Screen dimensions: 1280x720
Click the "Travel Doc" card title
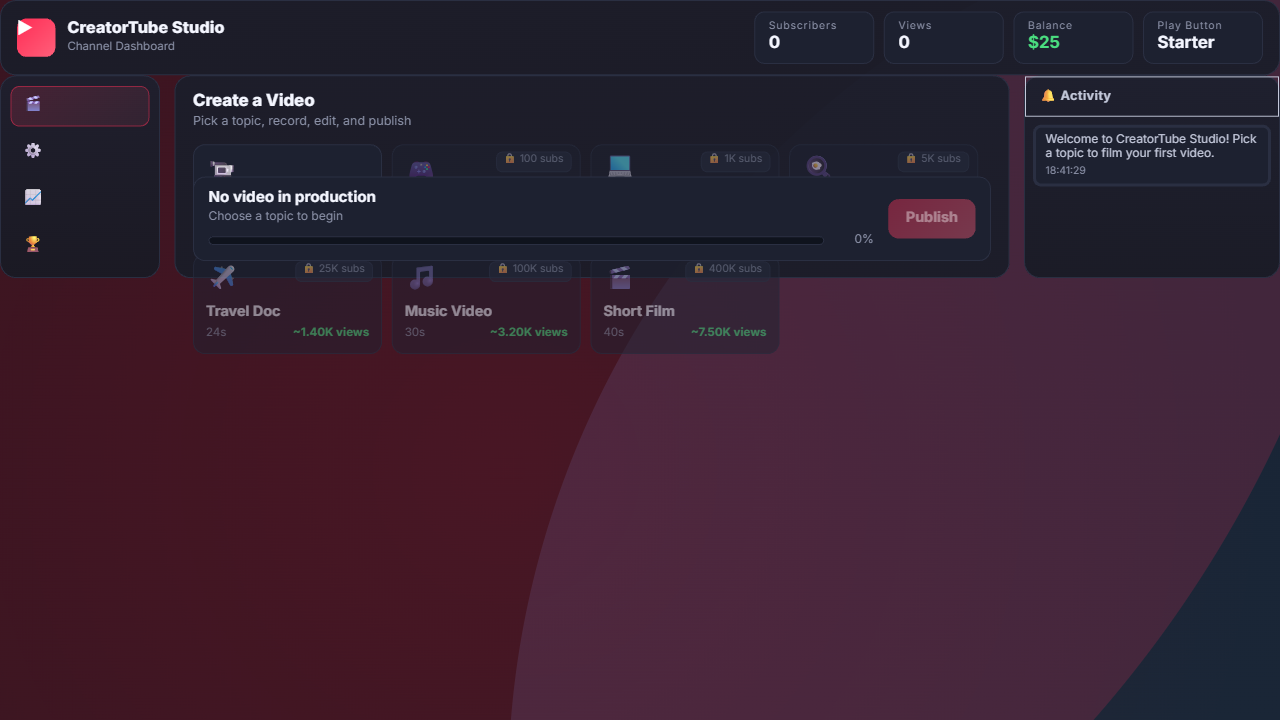click(243, 311)
